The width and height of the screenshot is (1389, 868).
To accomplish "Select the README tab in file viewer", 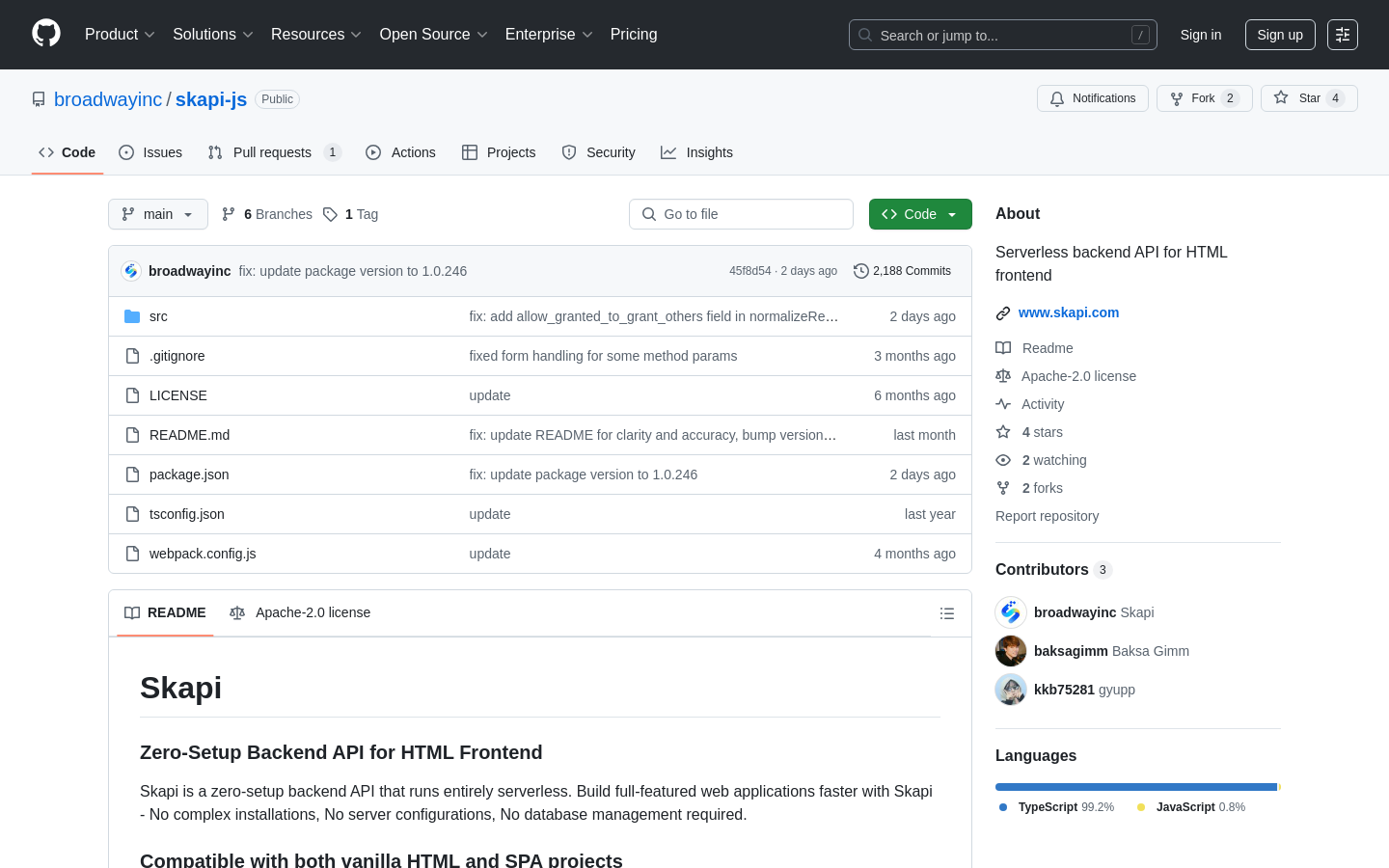I will pos(165,613).
